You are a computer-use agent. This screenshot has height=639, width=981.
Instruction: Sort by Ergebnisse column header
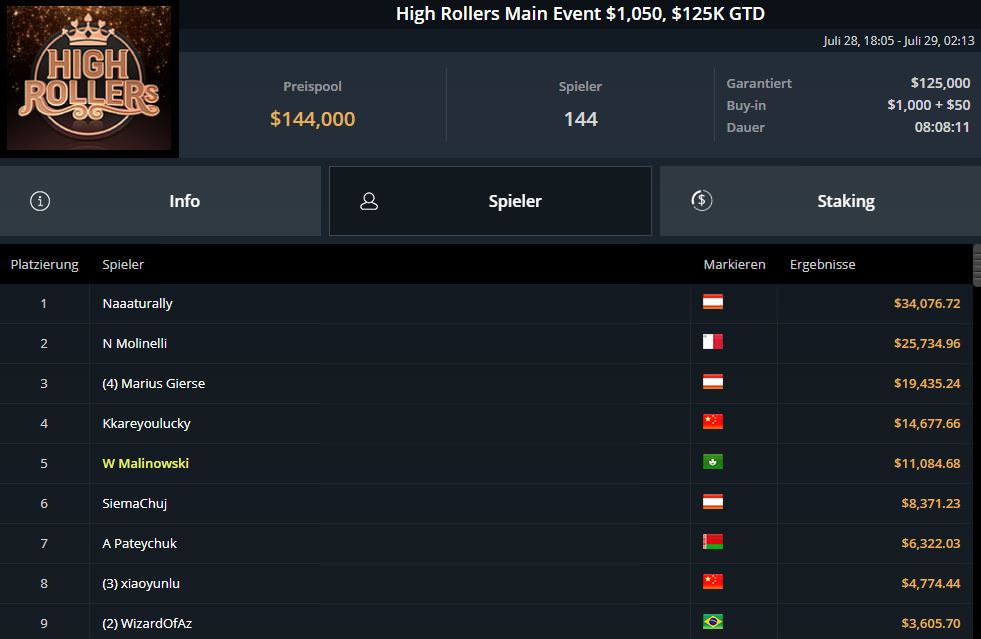click(822, 265)
